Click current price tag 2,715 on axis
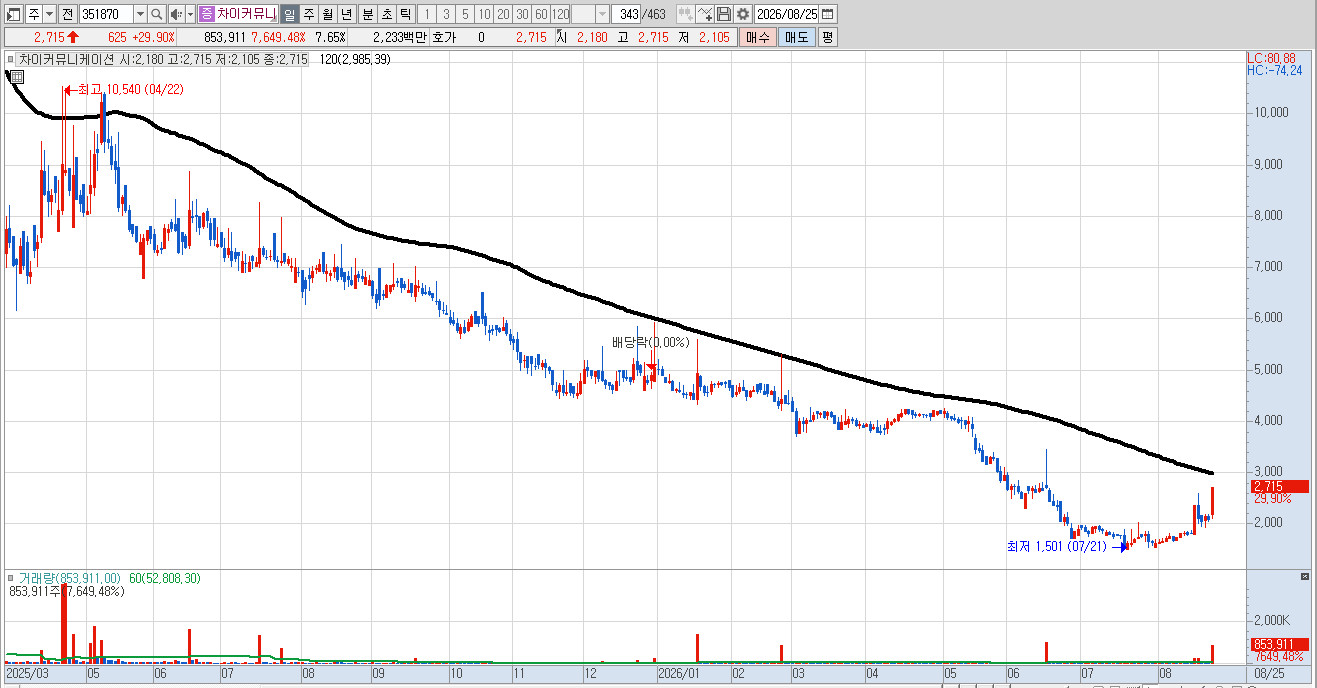The width and height of the screenshot is (1317, 688). (1280, 486)
